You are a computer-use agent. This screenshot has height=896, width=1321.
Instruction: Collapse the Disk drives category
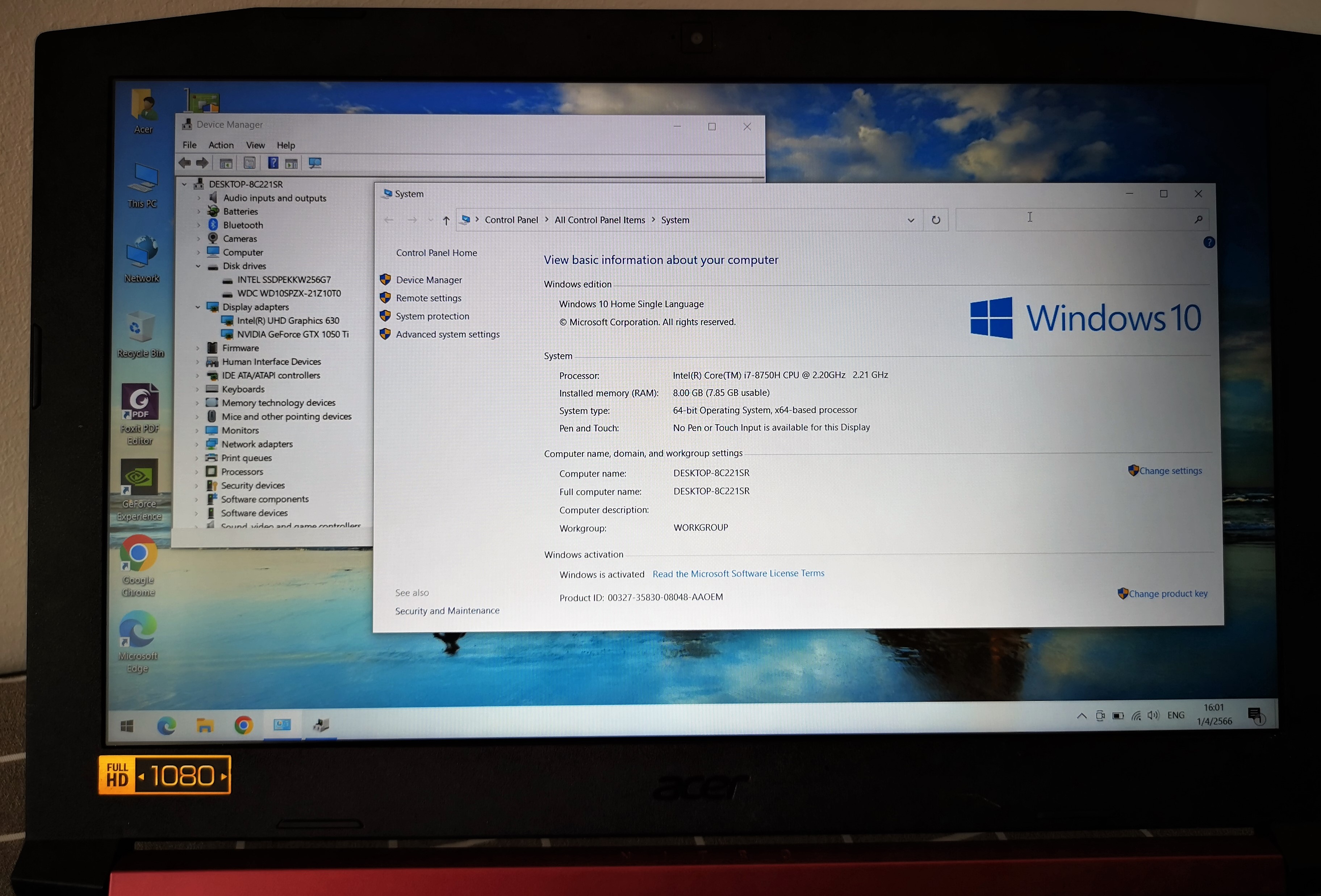pos(198,266)
